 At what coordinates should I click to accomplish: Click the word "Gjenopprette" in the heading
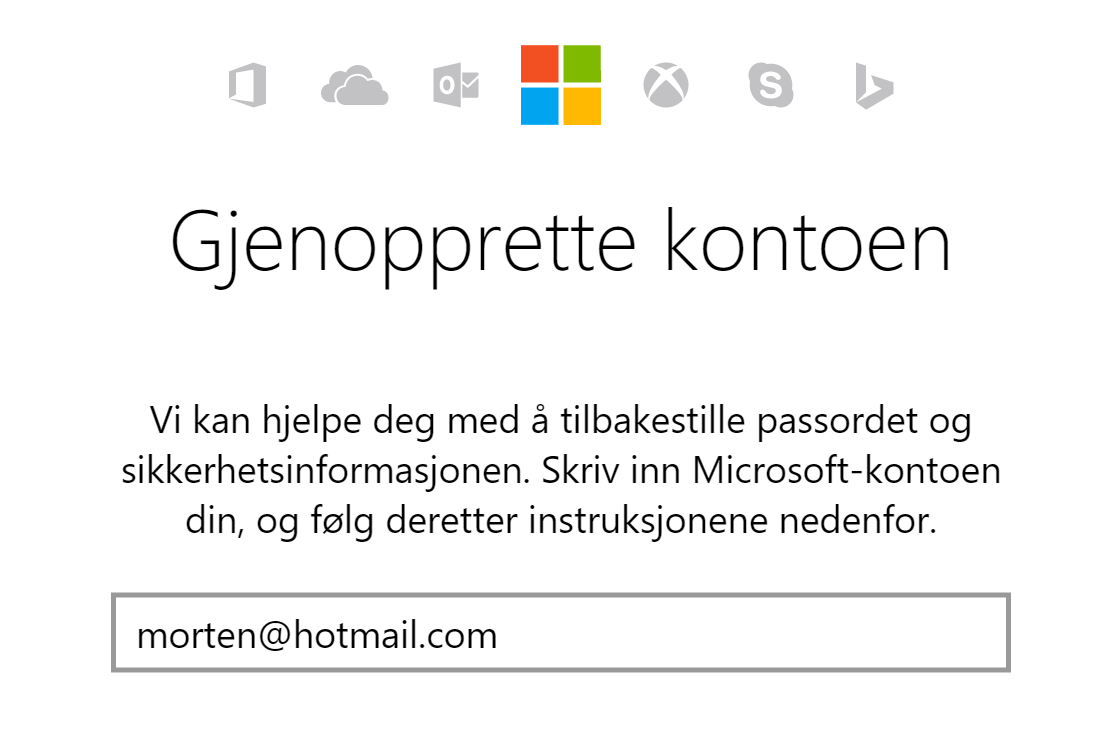click(x=402, y=246)
